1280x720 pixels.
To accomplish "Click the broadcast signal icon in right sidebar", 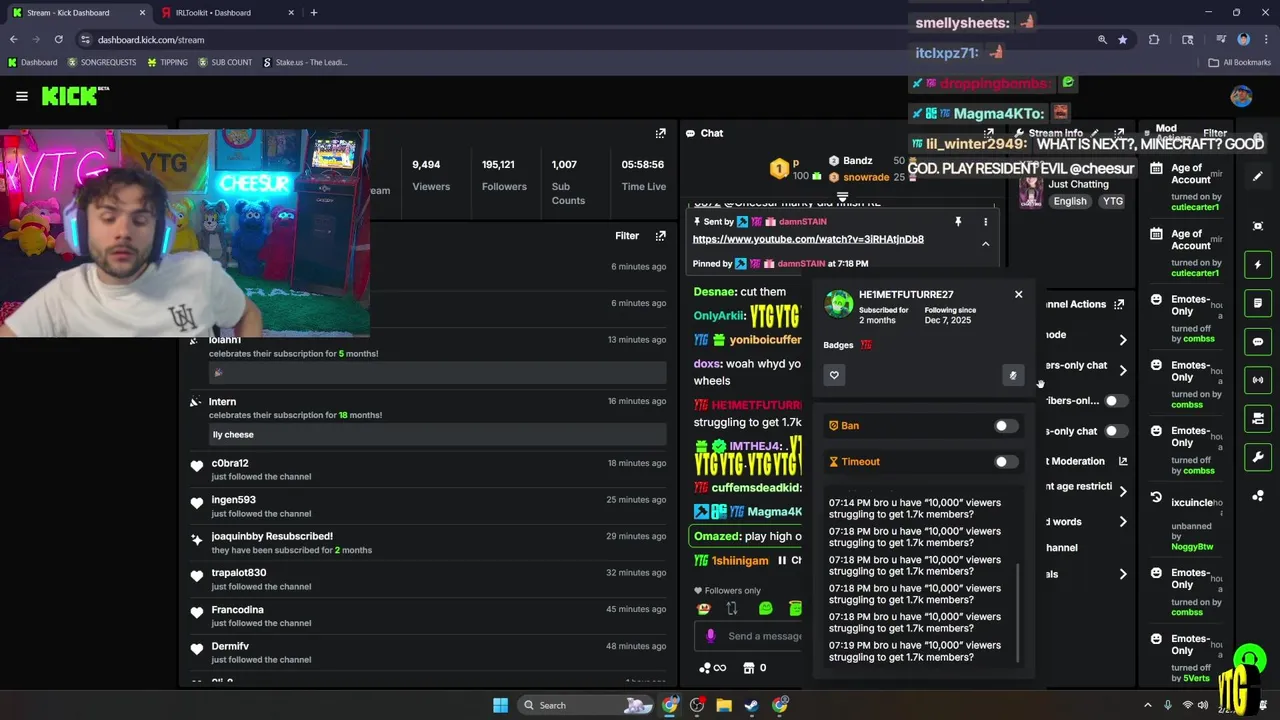I will tap(1258, 380).
